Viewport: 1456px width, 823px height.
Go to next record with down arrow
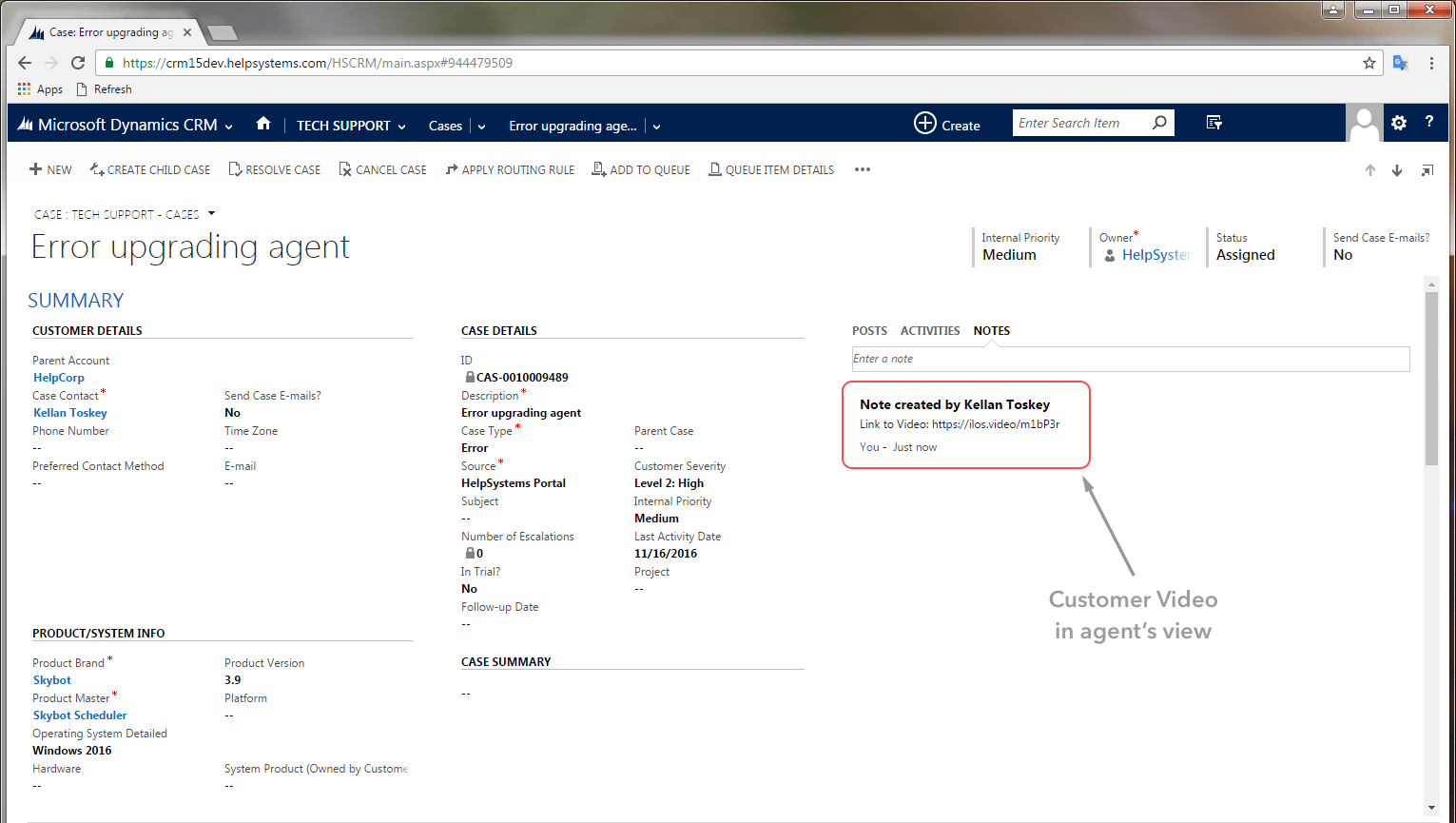coord(1397,170)
